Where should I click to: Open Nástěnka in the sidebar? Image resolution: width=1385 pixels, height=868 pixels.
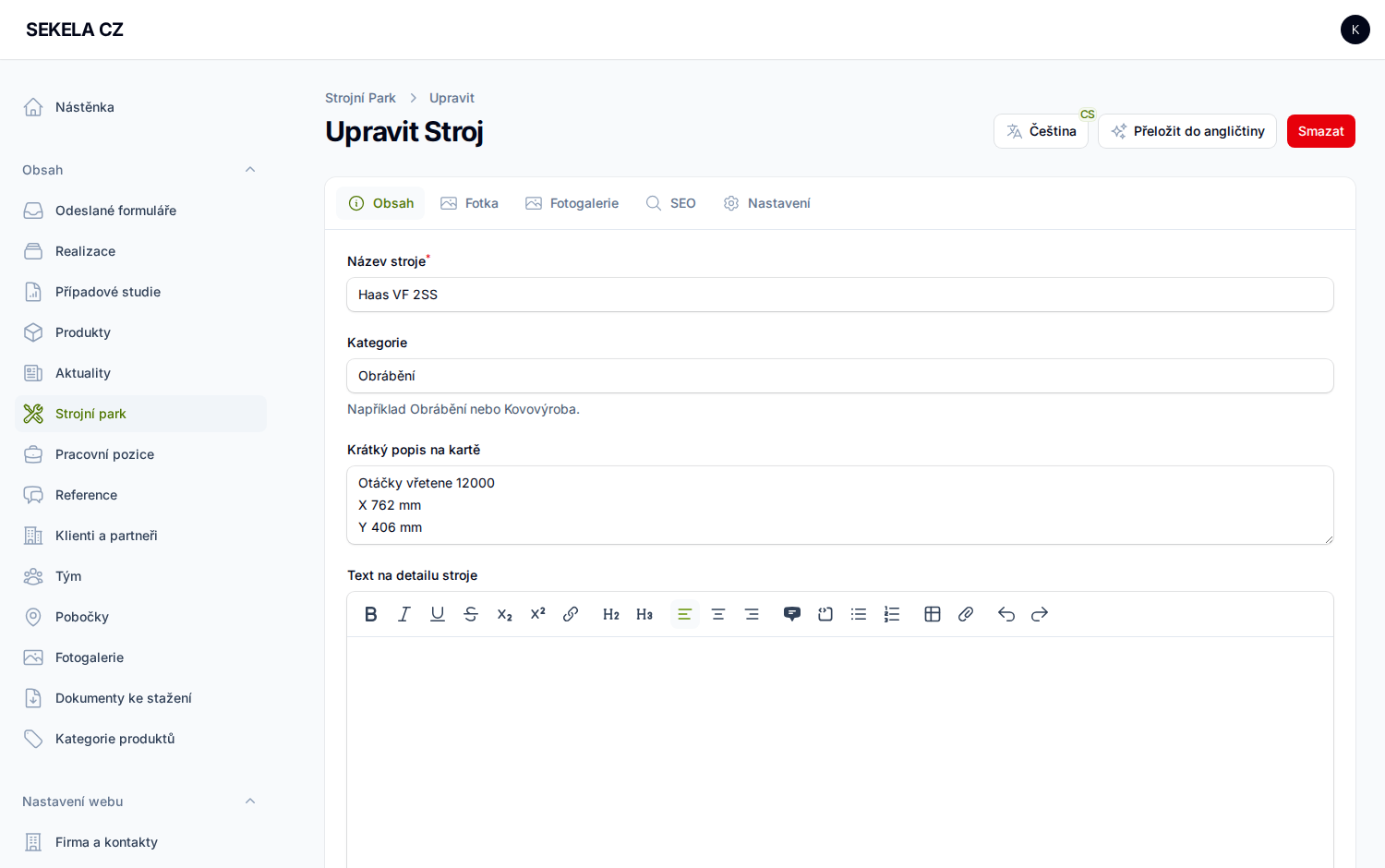click(x=140, y=107)
